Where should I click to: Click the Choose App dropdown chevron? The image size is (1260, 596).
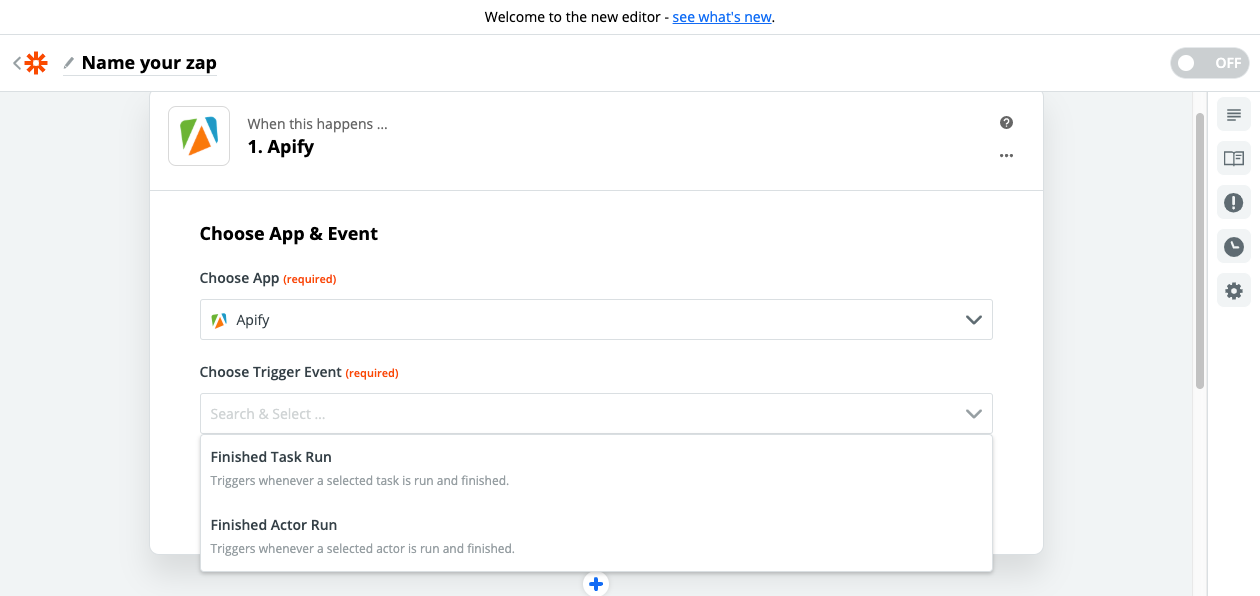click(x=973, y=320)
